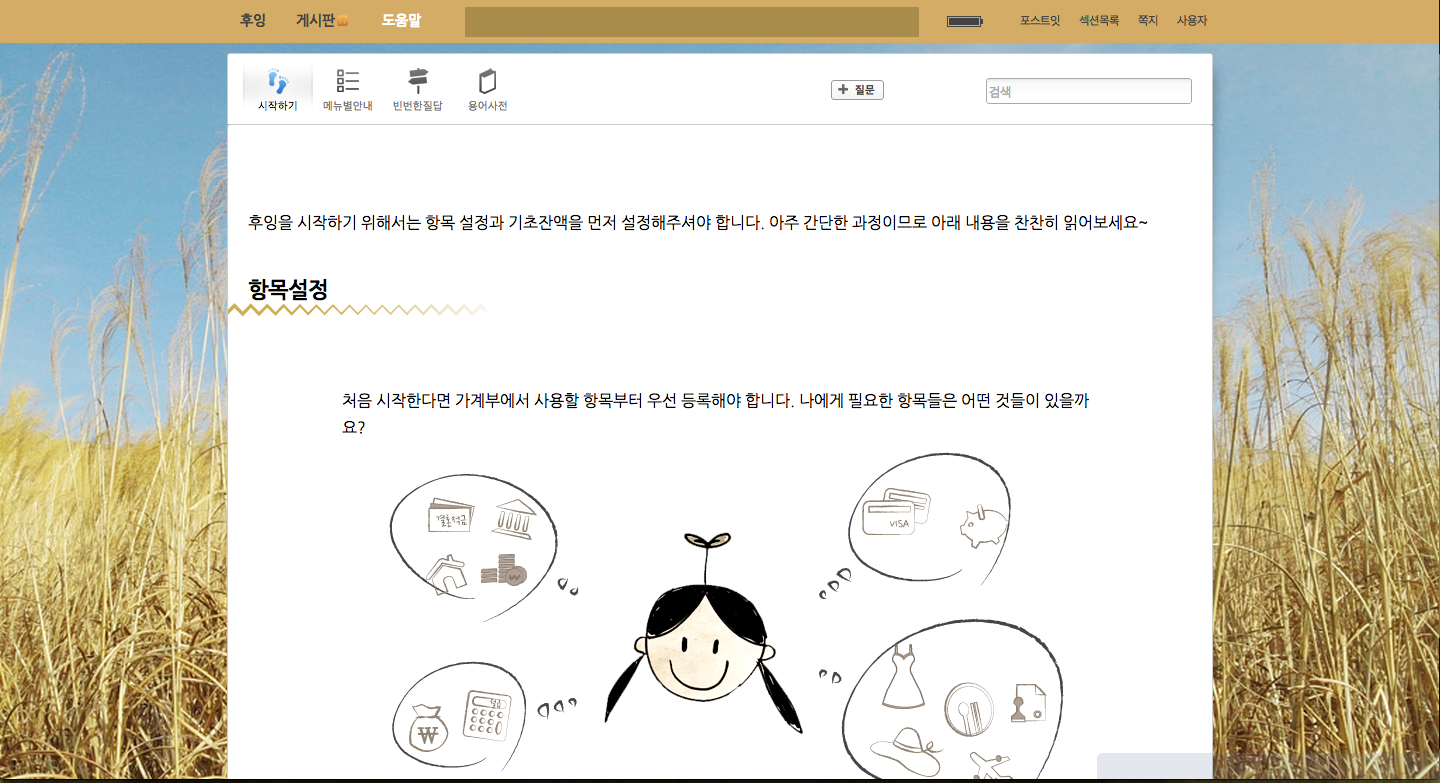The width and height of the screenshot is (1440, 783).
Task: Open the 게시판 menu
Action: (316, 20)
